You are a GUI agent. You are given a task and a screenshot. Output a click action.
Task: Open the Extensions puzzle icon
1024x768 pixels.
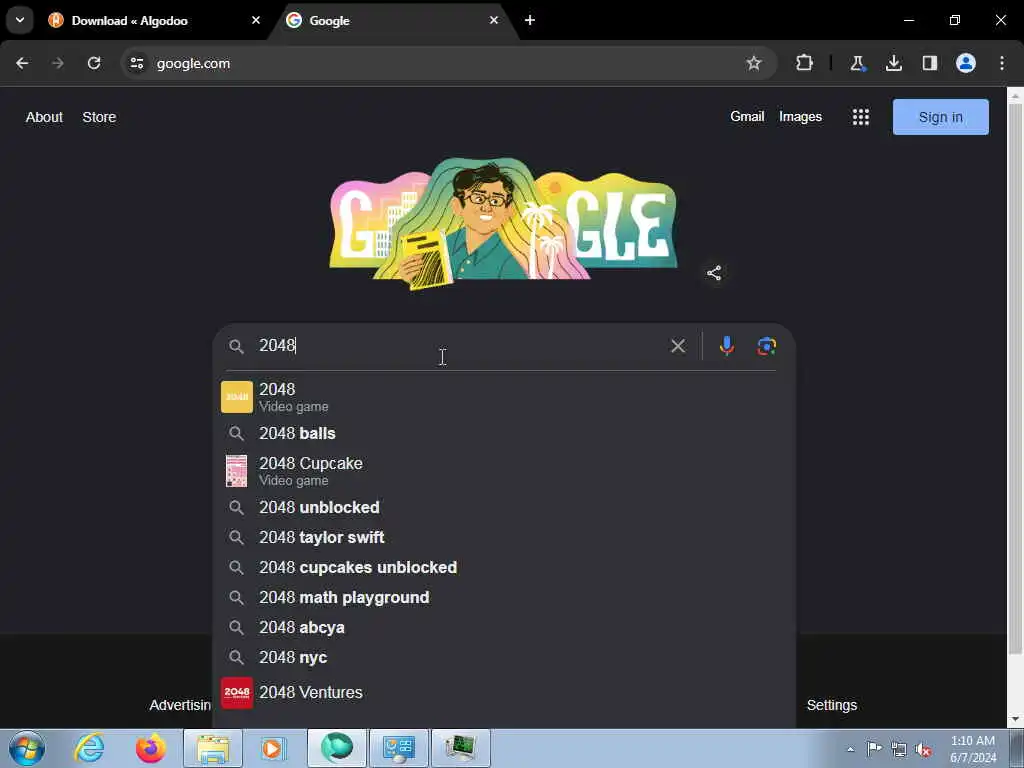[805, 63]
